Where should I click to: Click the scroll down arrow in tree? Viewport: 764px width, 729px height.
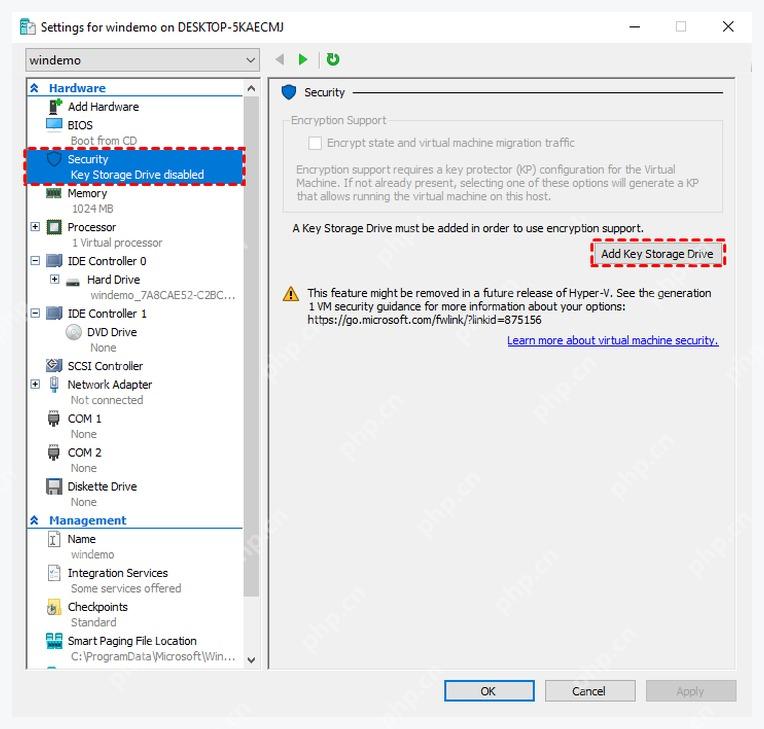tap(251, 660)
